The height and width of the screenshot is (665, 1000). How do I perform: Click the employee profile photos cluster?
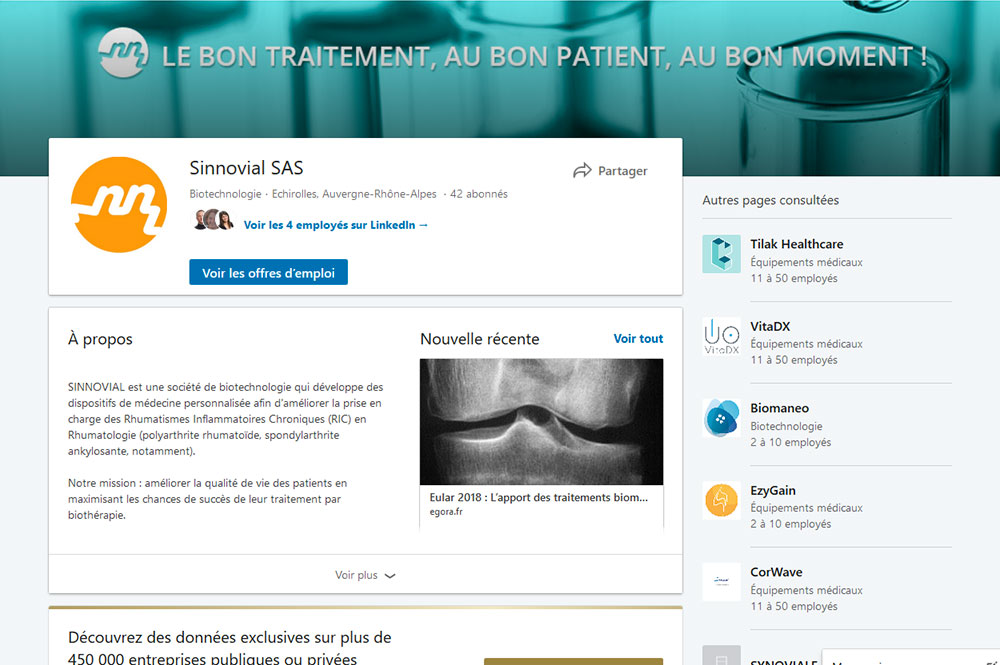point(213,219)
